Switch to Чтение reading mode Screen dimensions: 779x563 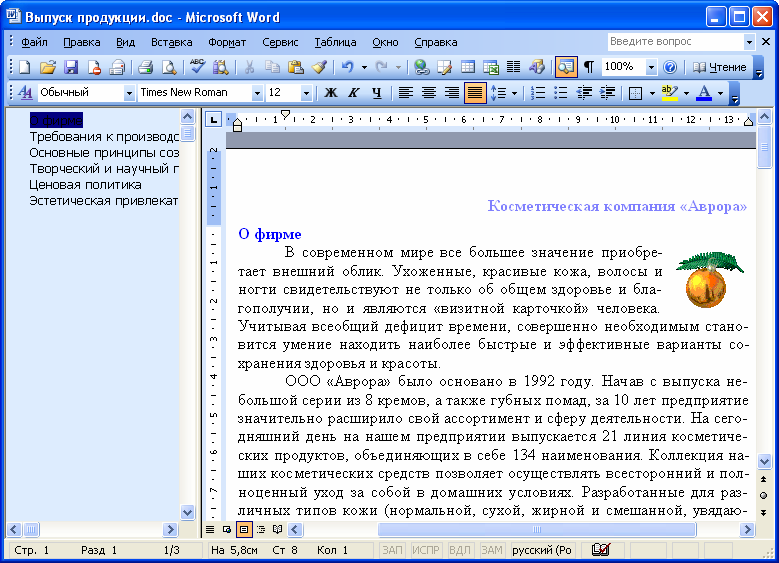[x=720, y=67]
